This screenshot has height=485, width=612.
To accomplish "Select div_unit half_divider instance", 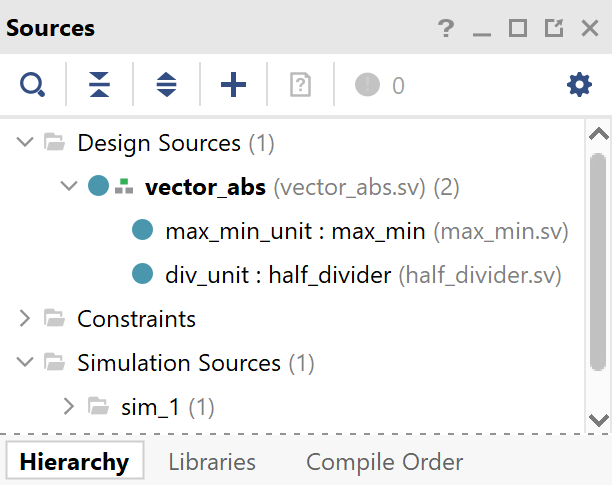I will [x=277, y=274].
